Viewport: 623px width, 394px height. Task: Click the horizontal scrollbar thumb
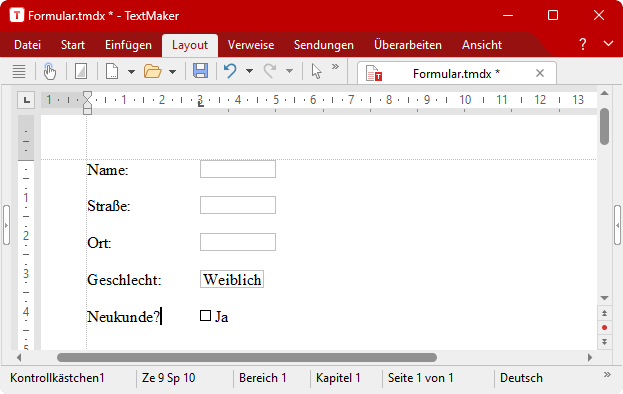[x=247, y=357]
